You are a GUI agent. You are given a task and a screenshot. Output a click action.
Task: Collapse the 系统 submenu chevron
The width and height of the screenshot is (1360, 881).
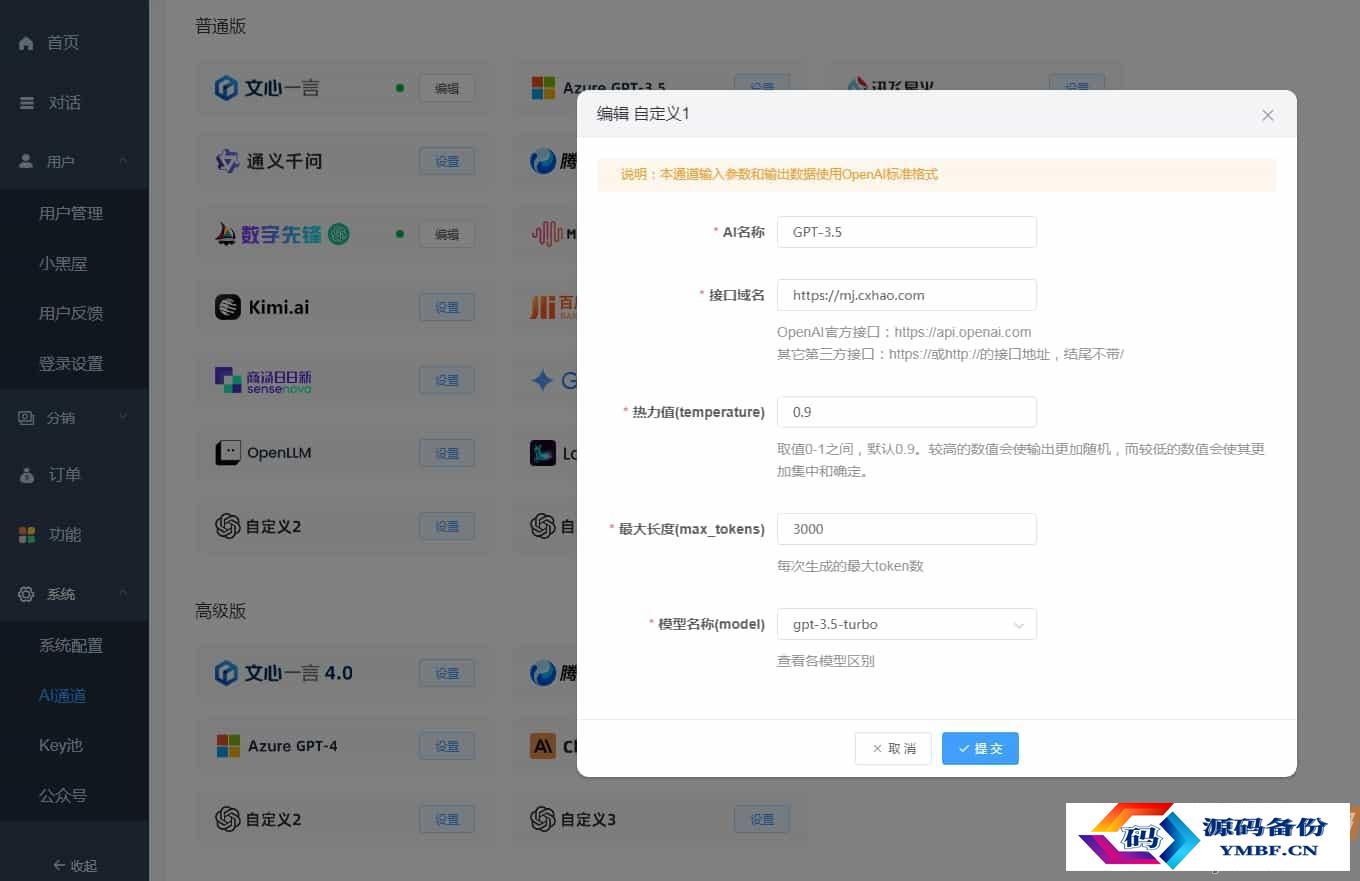(123, 594)
